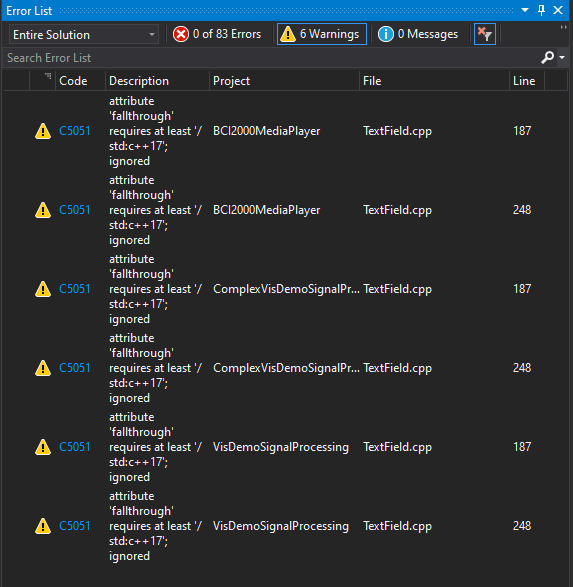Select VisDemoSignalProcessing project cell, line 187 row

(x=281, y=447)
